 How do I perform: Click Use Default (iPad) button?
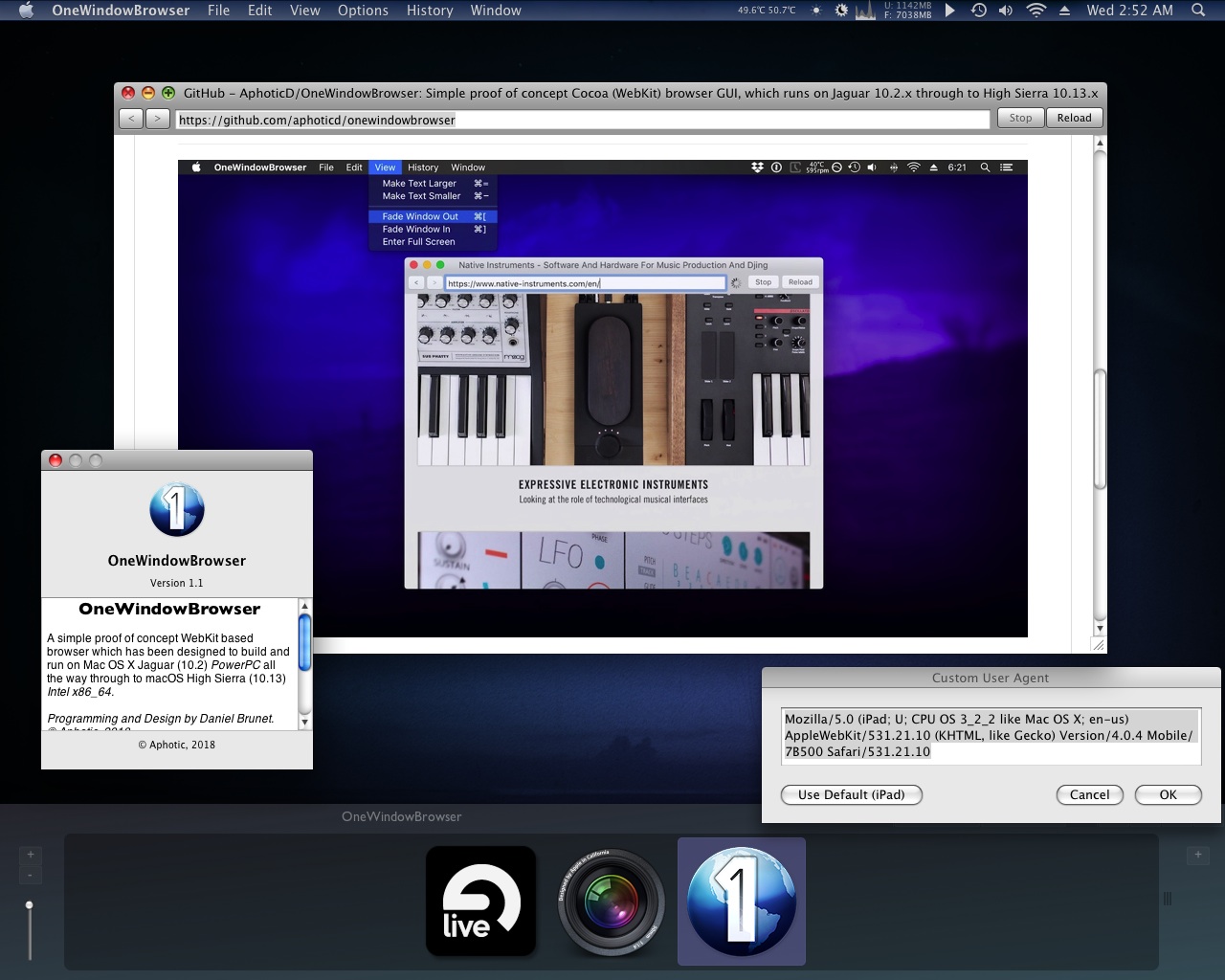(x=851, y=794)
